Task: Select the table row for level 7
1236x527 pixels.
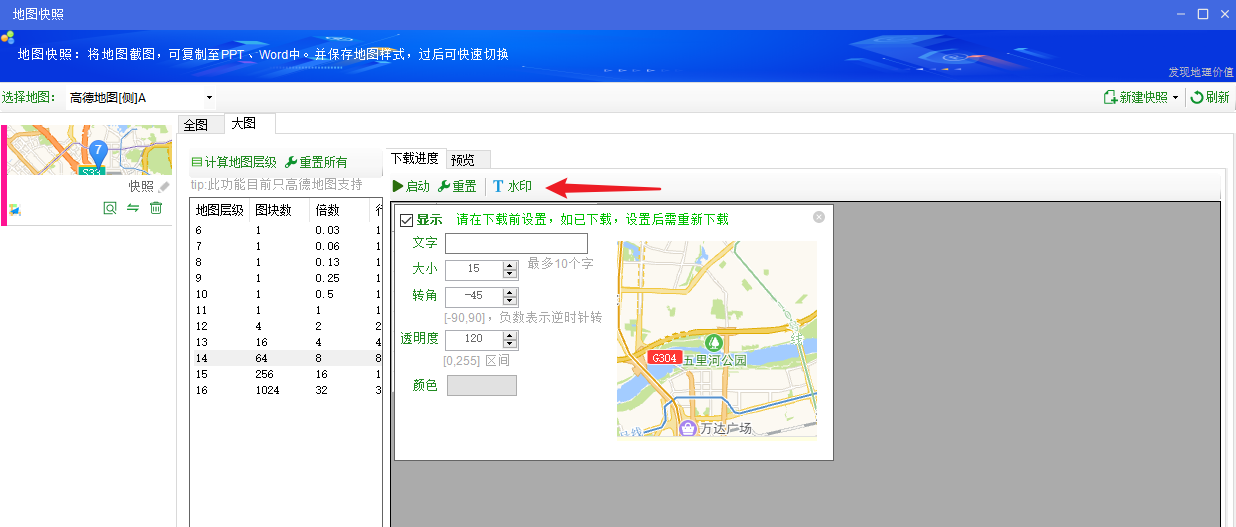Action: 286,247
